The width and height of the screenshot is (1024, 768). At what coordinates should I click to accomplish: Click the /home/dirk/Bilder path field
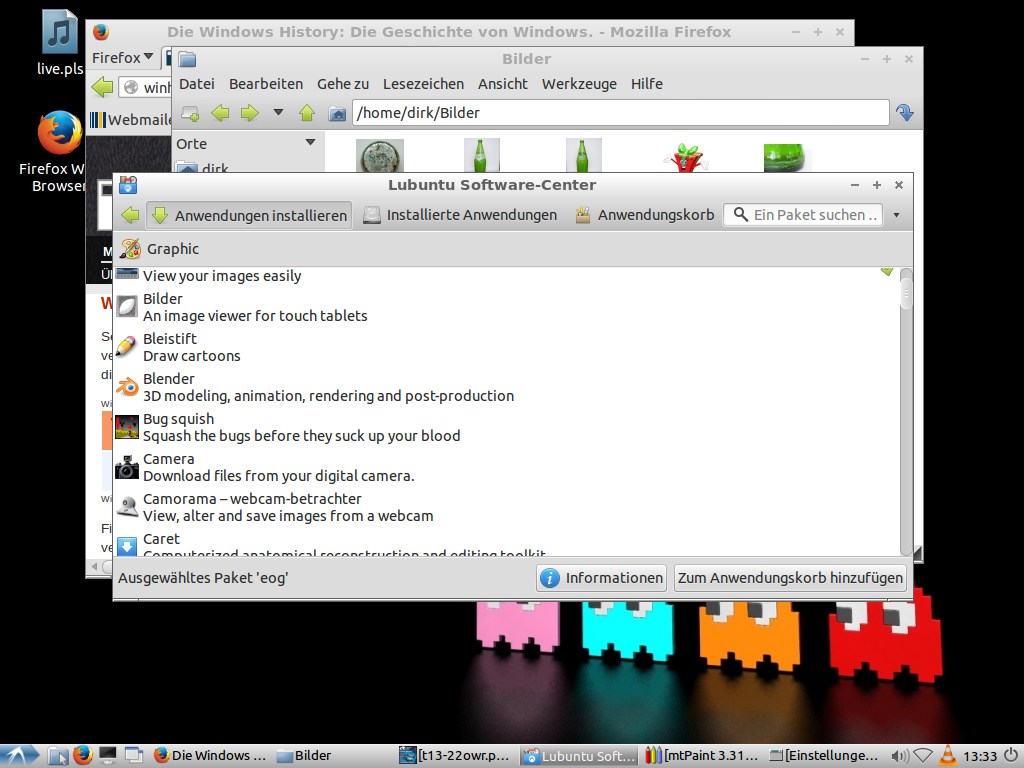(x=620, y=113)
